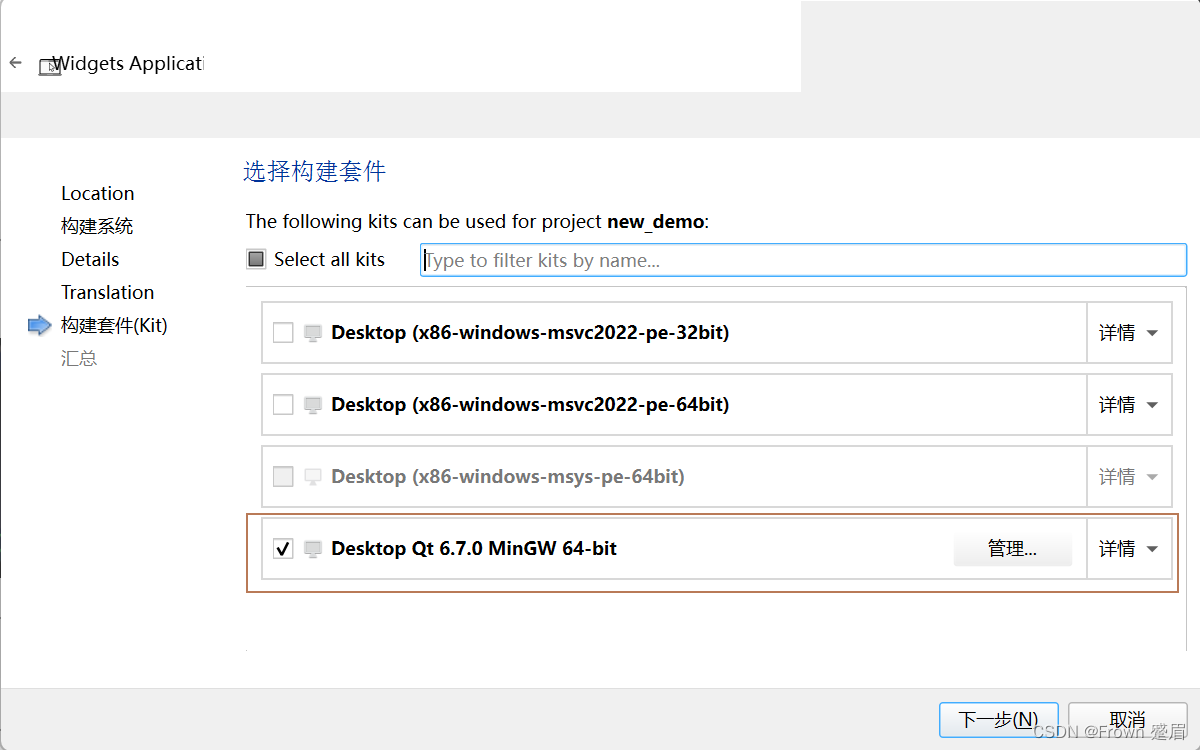Open the 汇总 summary step
This screenshot has width=1200, height=750.
coord(79,358)
